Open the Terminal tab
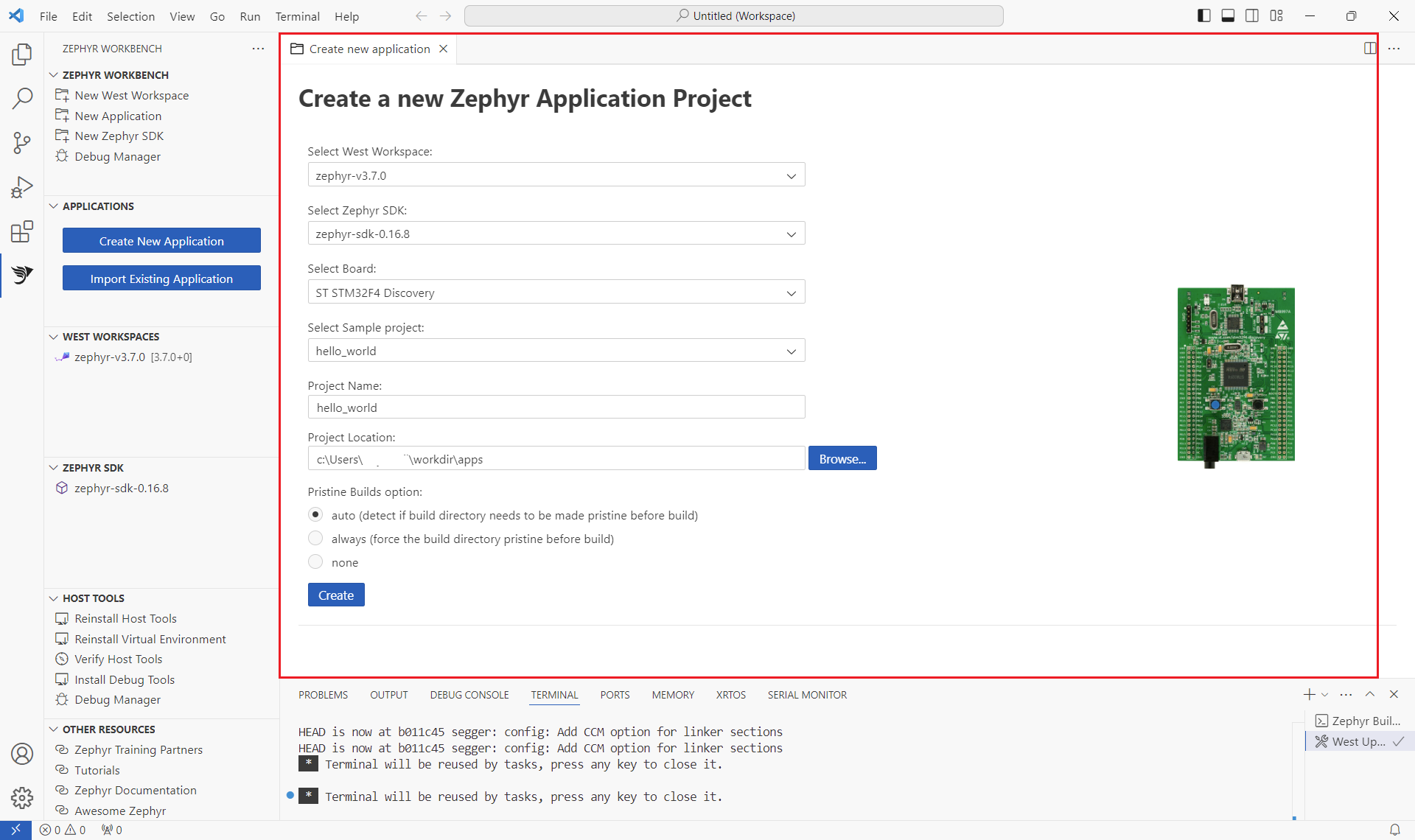Screen dimensions: 1415x840 (x=554, y=694)
